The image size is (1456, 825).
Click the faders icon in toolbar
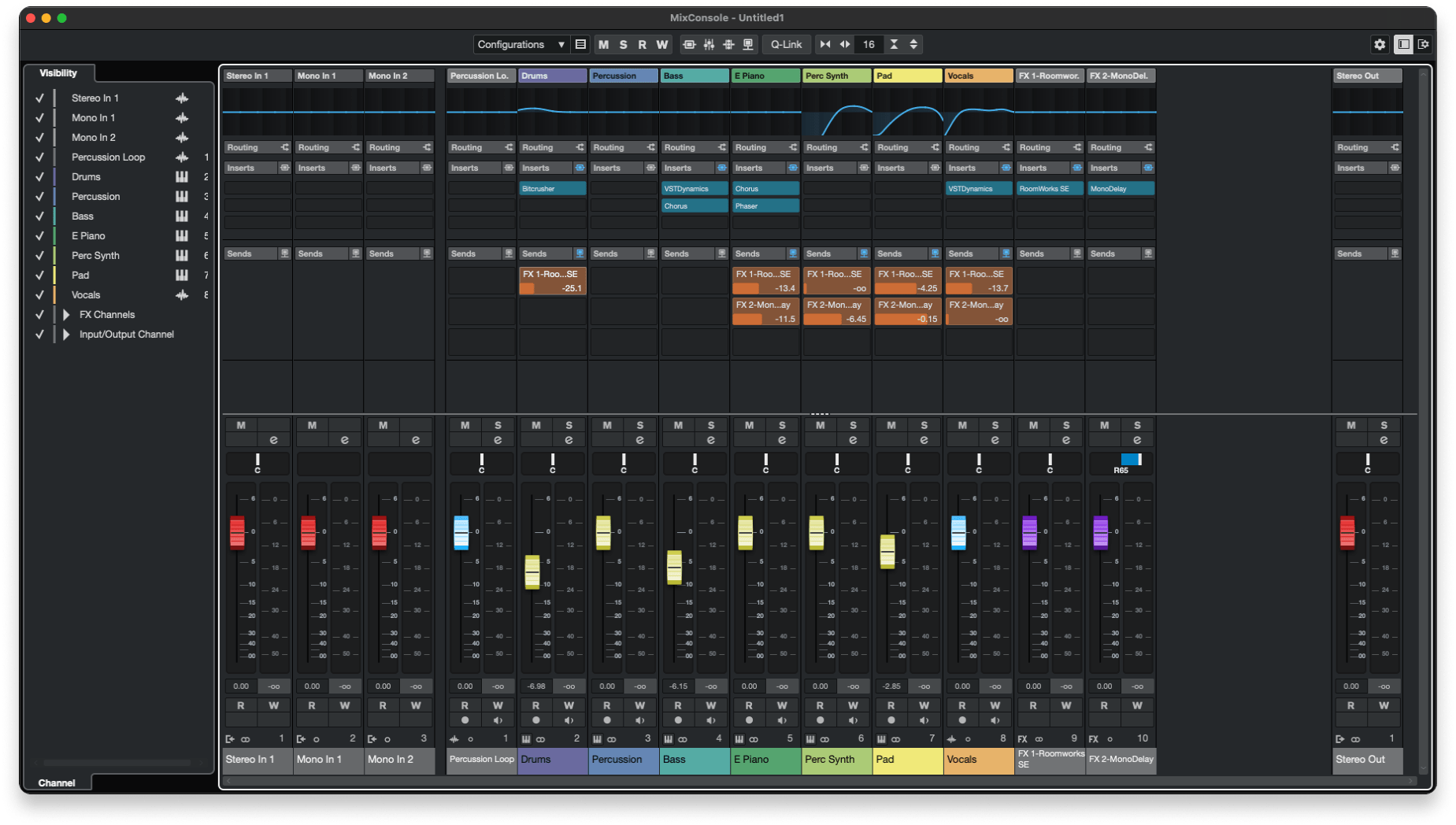point(709,45)
